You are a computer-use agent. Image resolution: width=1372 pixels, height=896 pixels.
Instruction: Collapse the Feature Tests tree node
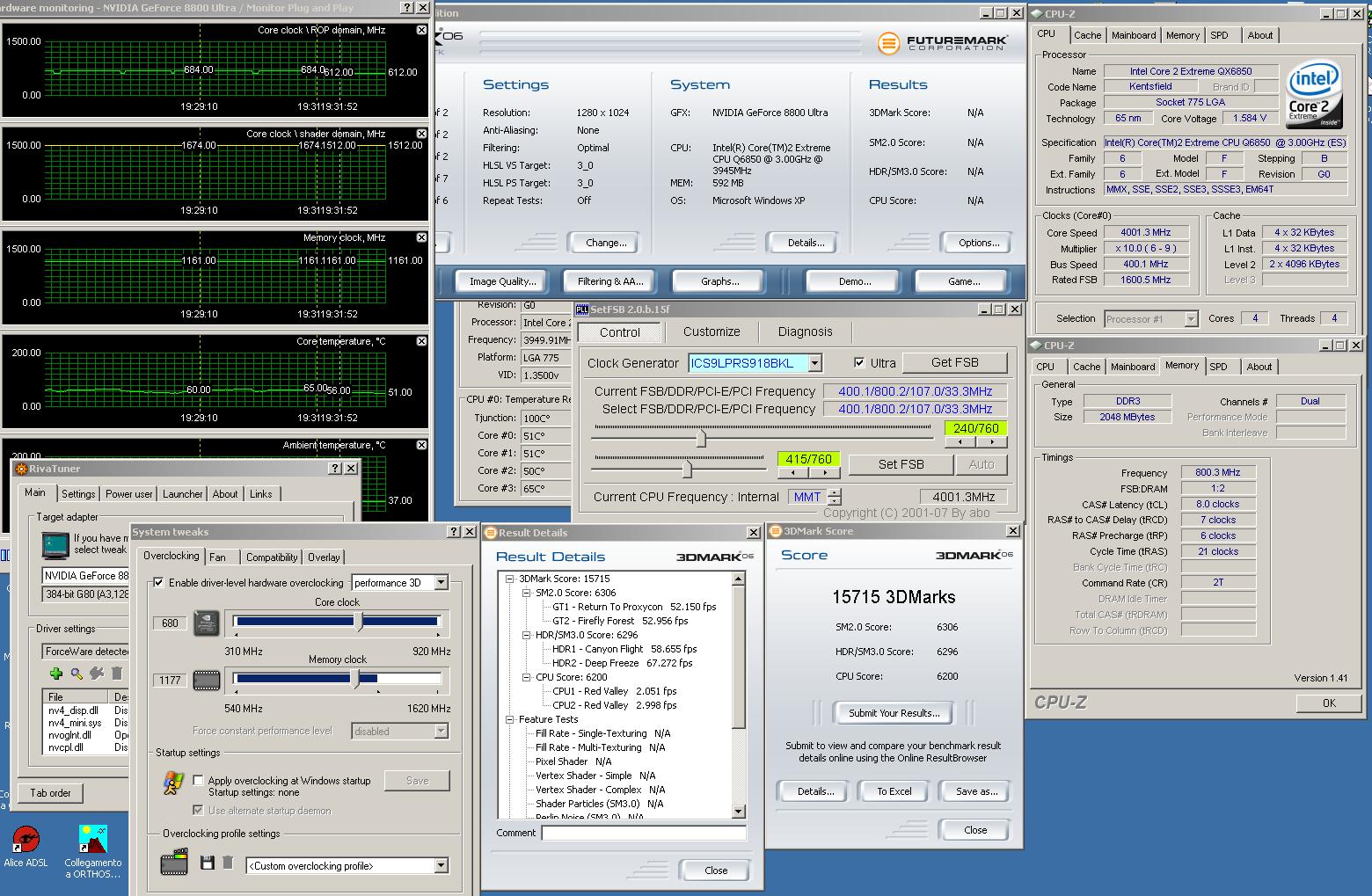(x=510, y=719)
